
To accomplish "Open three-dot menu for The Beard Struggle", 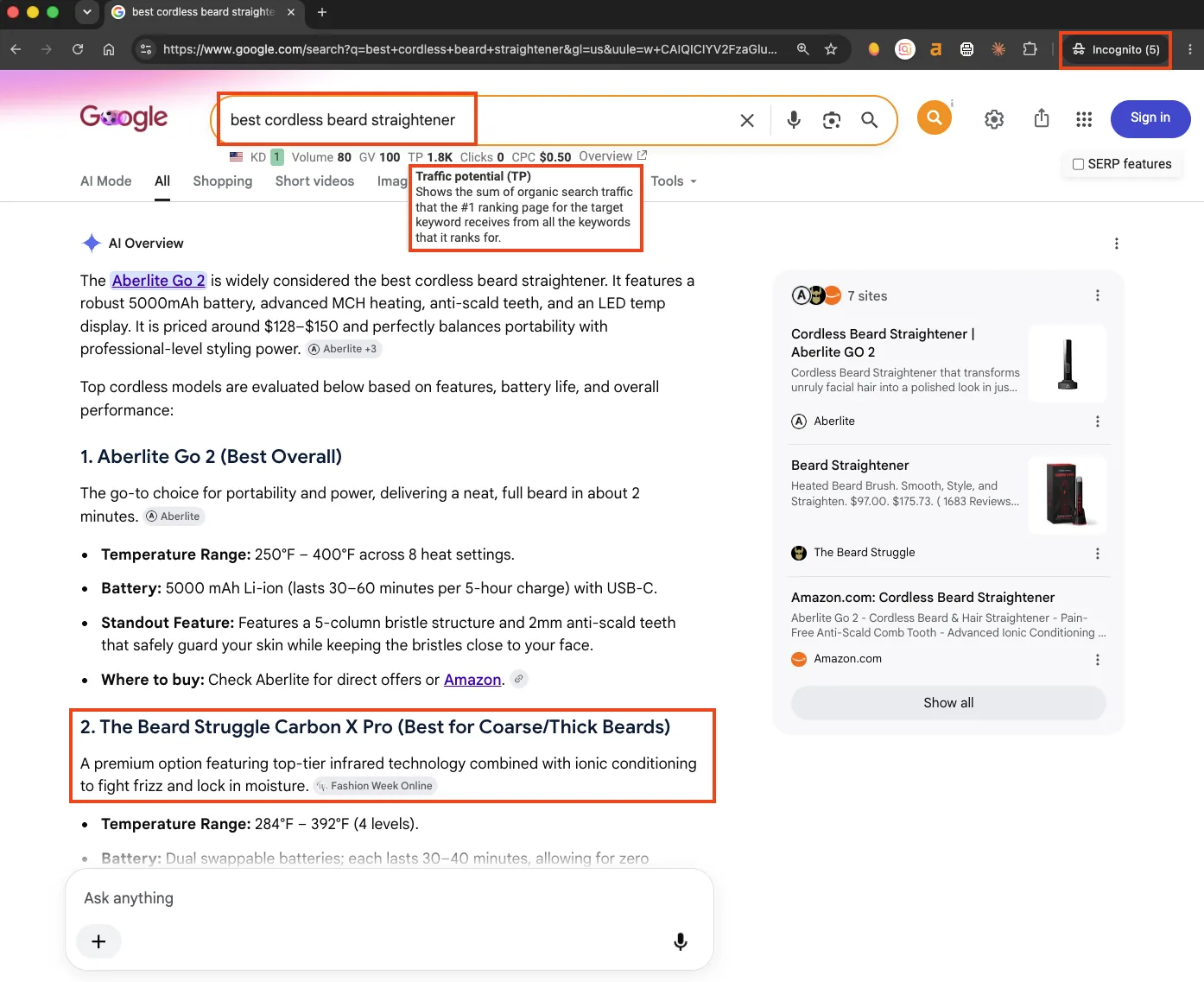I will tap(1098, 554).
